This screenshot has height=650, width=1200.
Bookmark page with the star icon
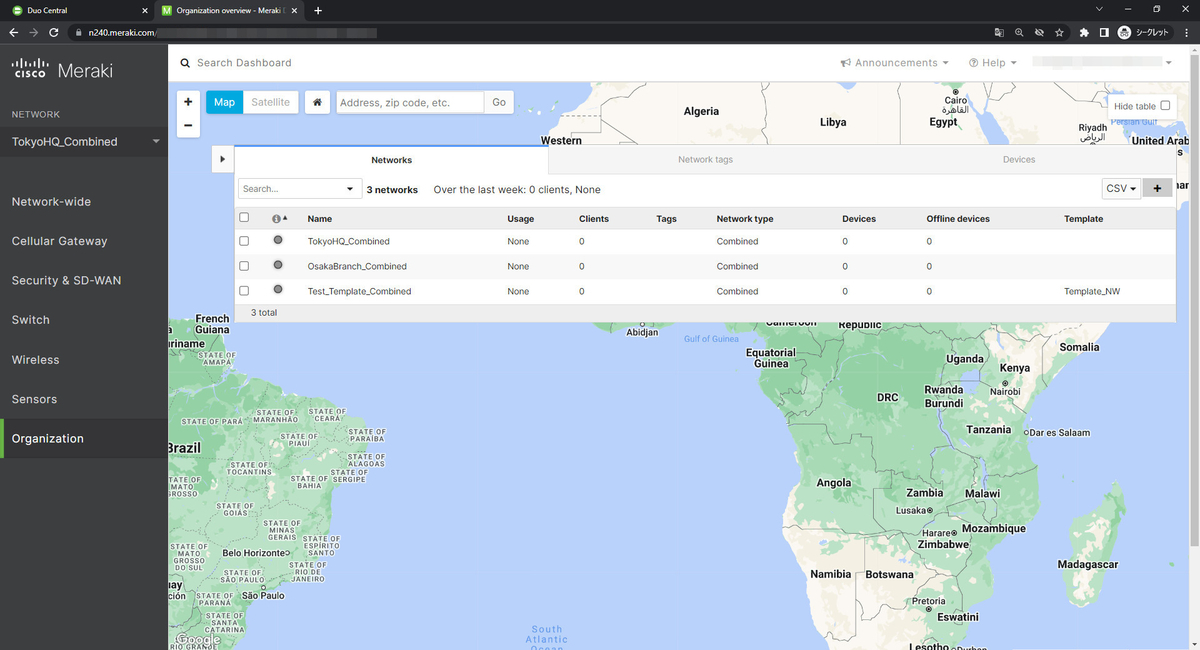pyautogui.click(x=1059, y=32)
